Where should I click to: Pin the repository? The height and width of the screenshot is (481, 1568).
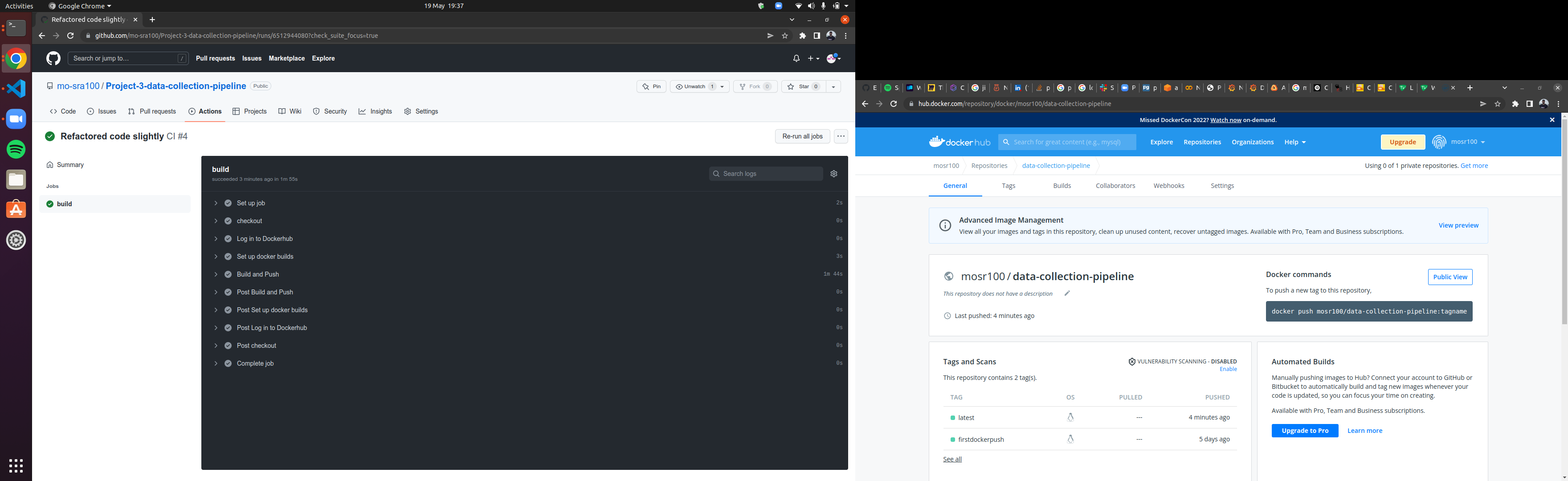click(651, 86)
